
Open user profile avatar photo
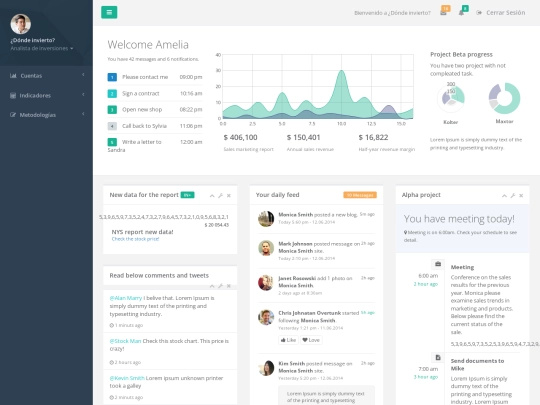click(x=21, y=24)
